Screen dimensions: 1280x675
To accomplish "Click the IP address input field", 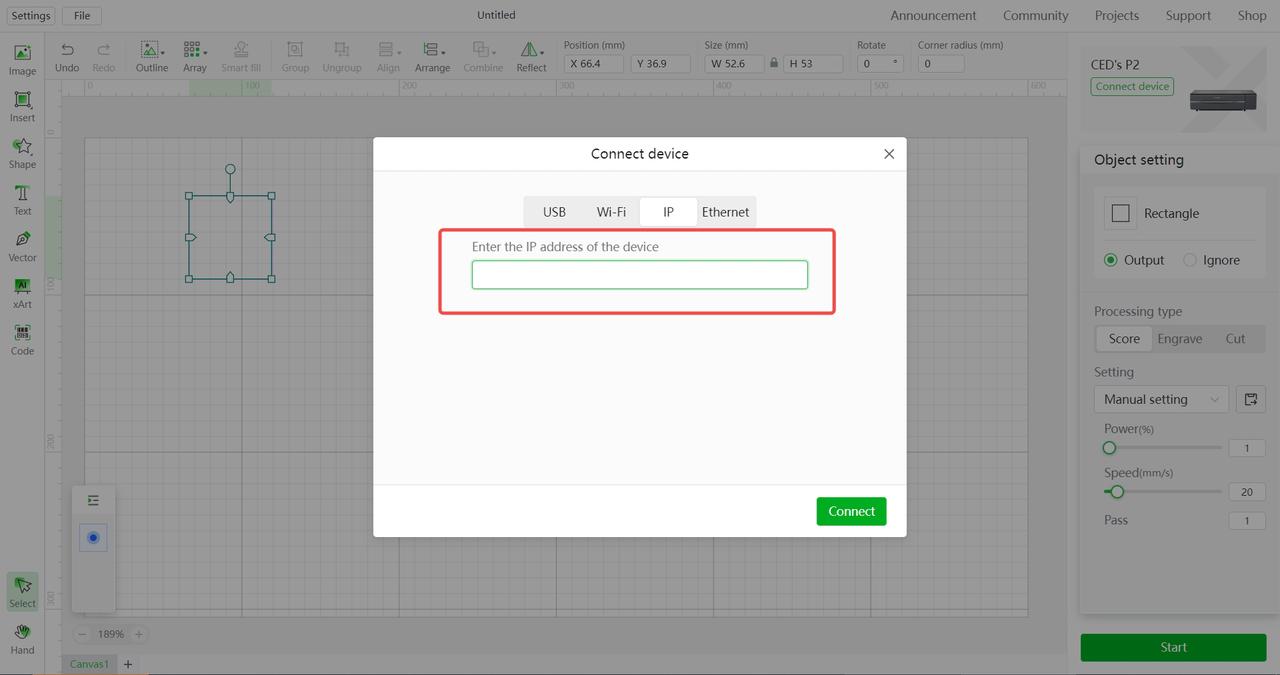I will point(640,275).
